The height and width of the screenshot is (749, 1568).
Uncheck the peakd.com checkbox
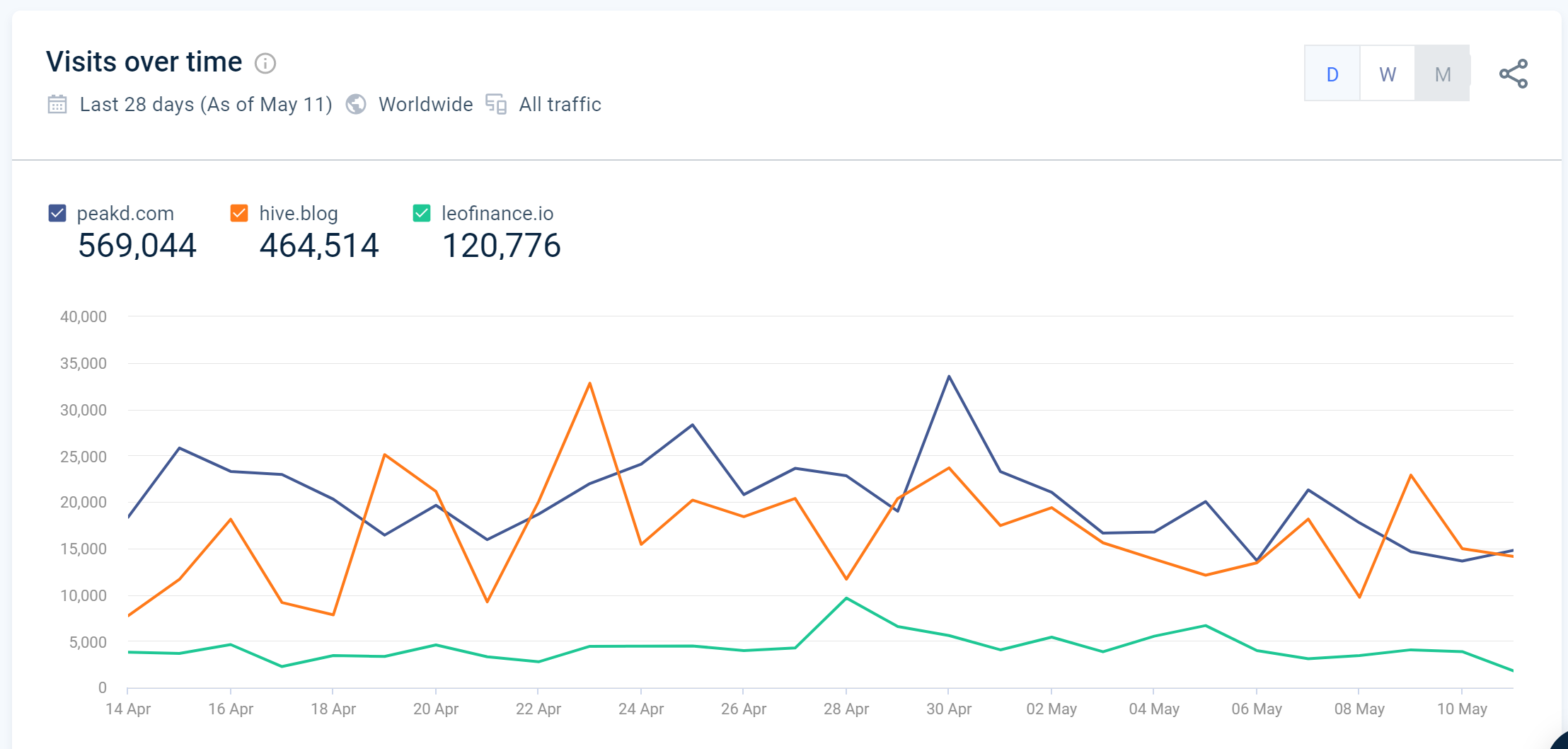[57, 213]
